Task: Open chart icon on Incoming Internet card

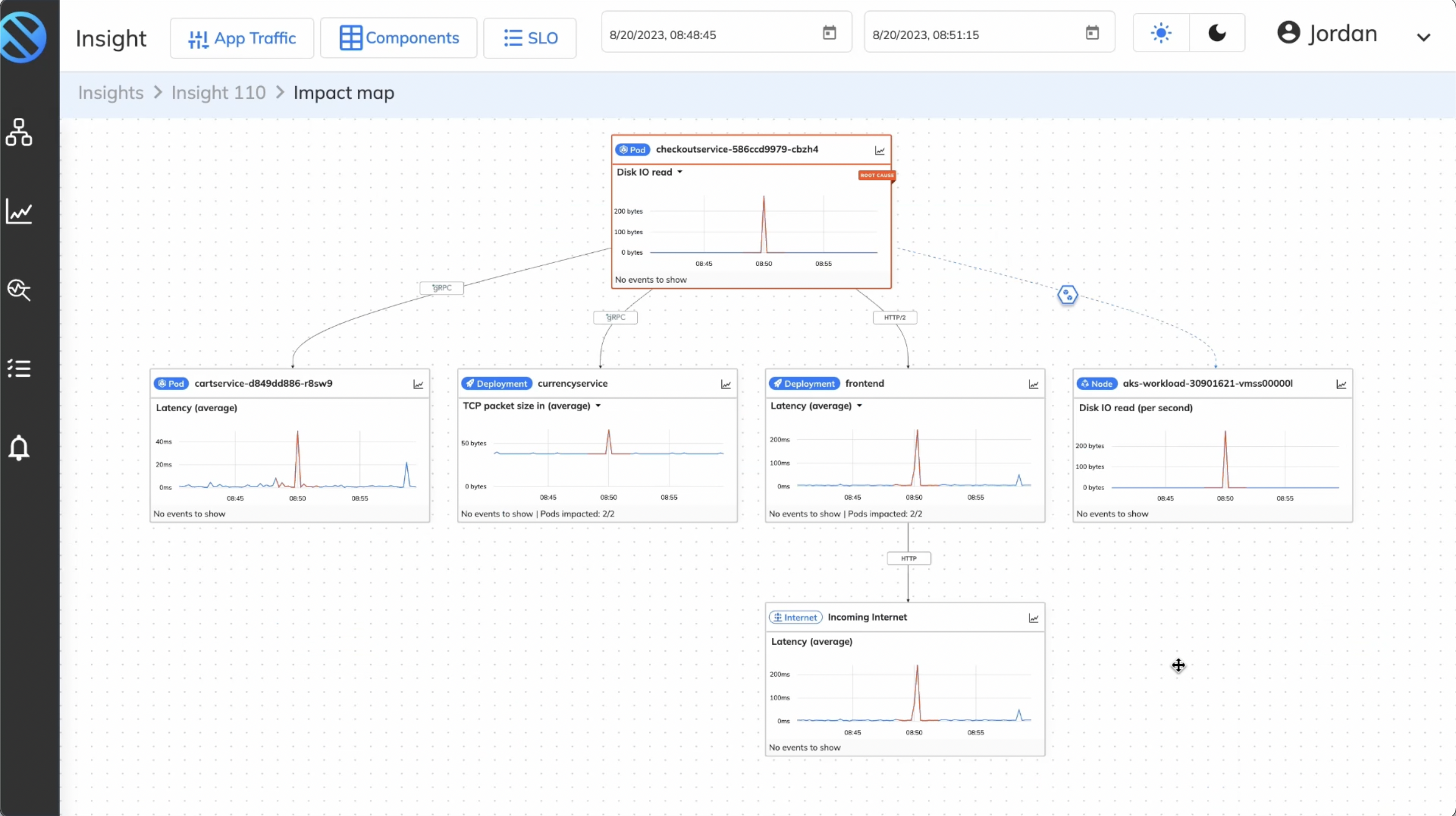Action: click(x=1033, y=618)
